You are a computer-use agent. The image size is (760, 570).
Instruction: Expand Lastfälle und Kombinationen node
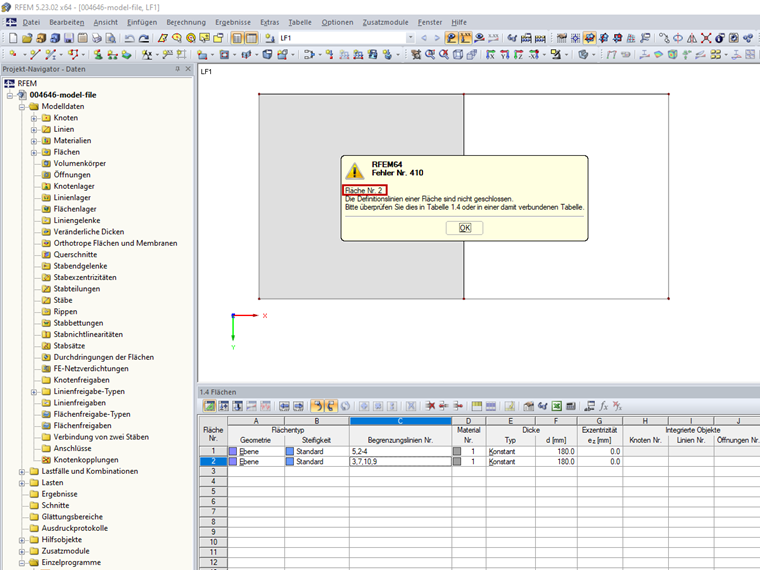pyautogui.click(x=22, y=471)
